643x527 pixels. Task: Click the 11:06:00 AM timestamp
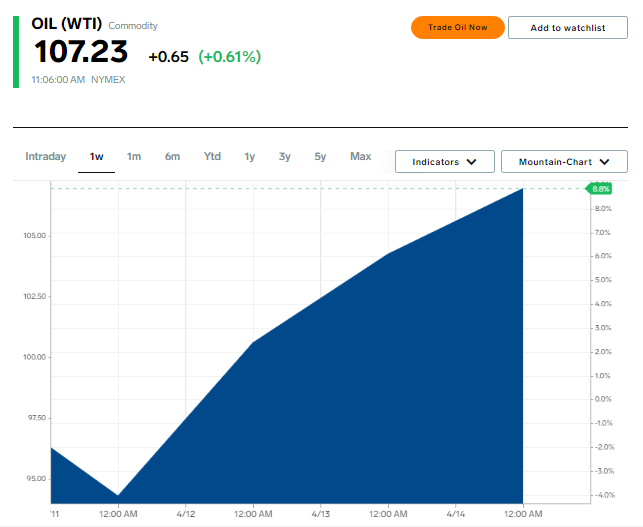pos(58,80)
